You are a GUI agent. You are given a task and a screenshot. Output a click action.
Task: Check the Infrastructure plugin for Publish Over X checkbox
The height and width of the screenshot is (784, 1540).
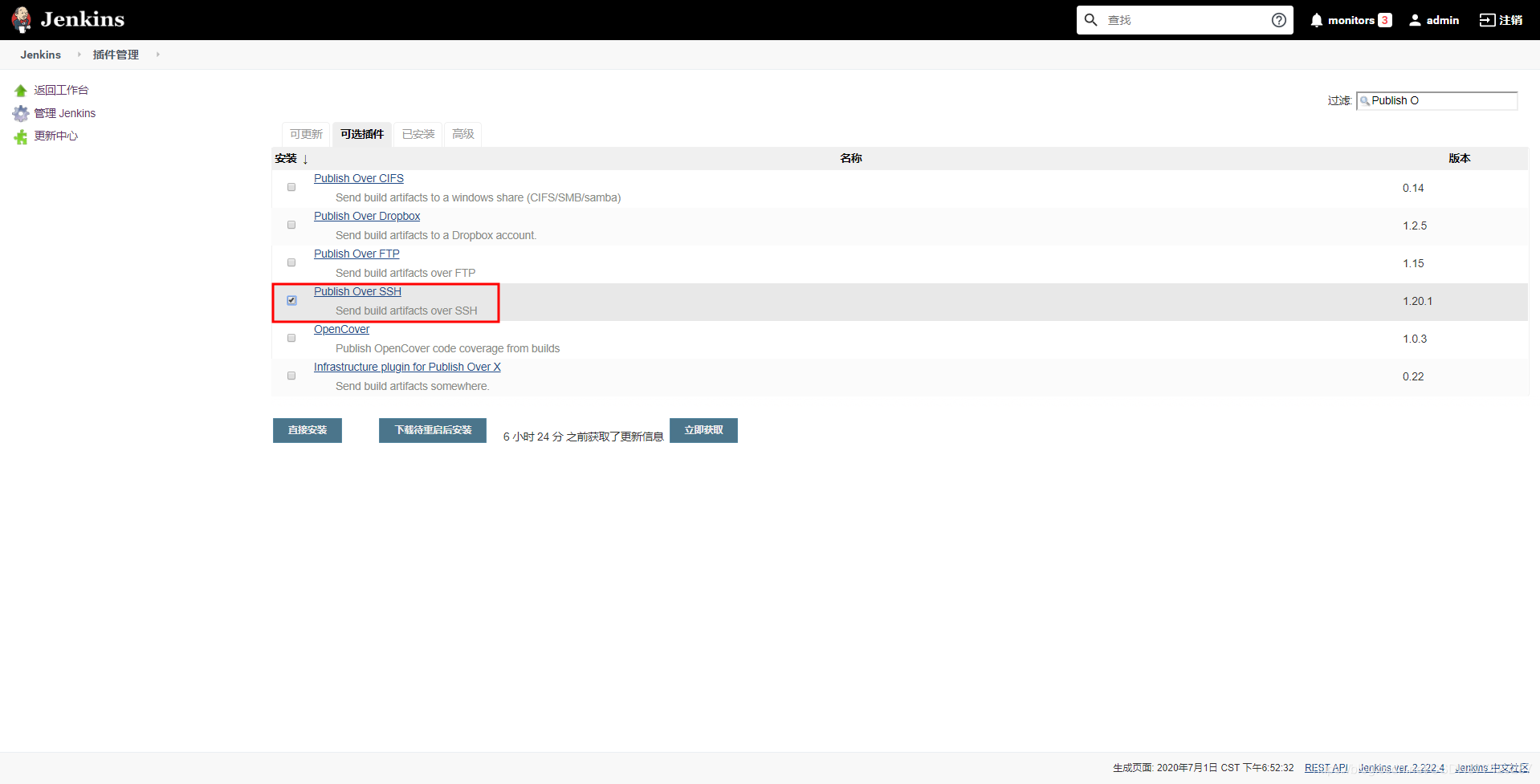point(291,376)
